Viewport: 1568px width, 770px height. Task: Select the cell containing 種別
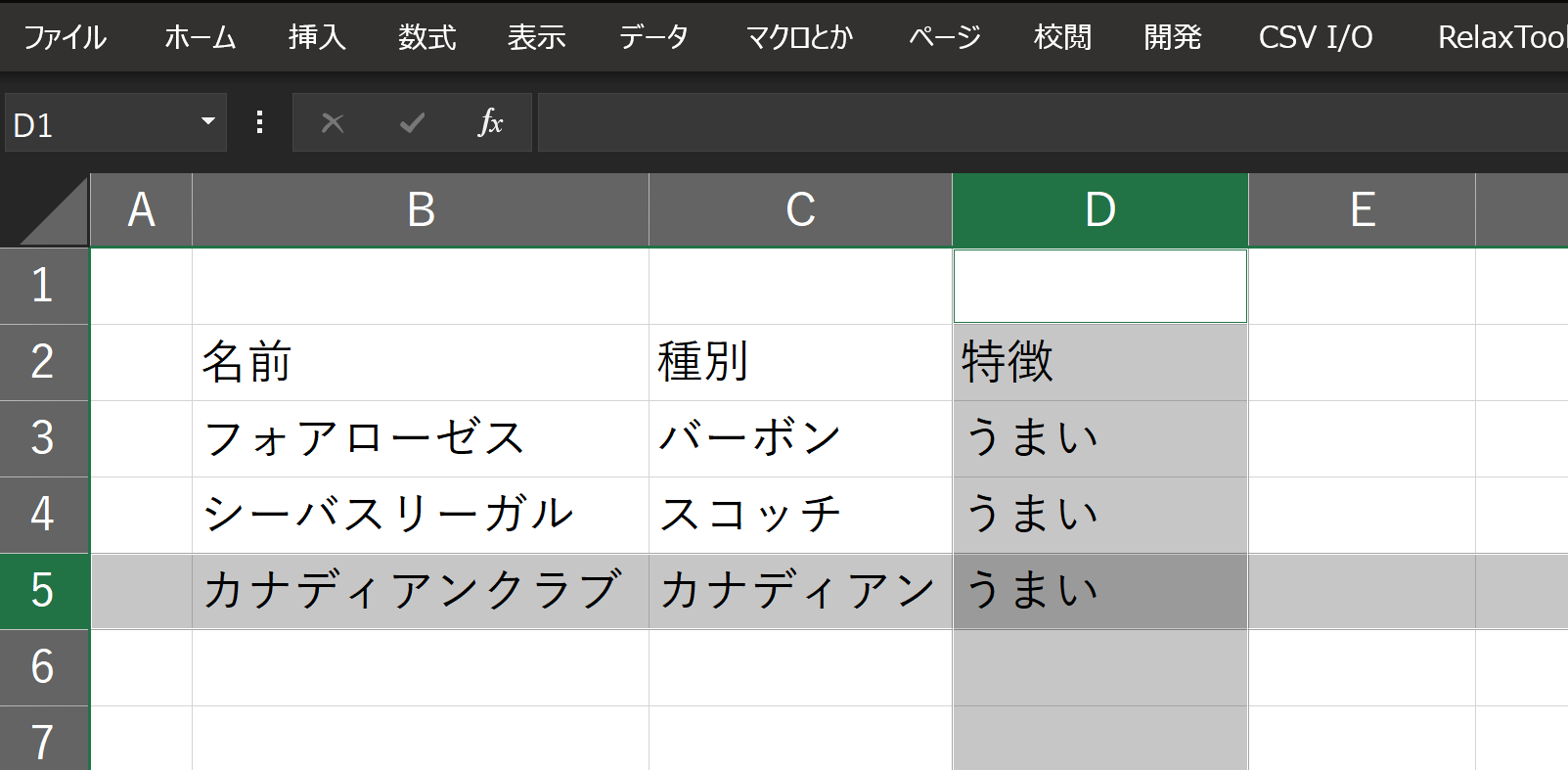pos(800,362)
